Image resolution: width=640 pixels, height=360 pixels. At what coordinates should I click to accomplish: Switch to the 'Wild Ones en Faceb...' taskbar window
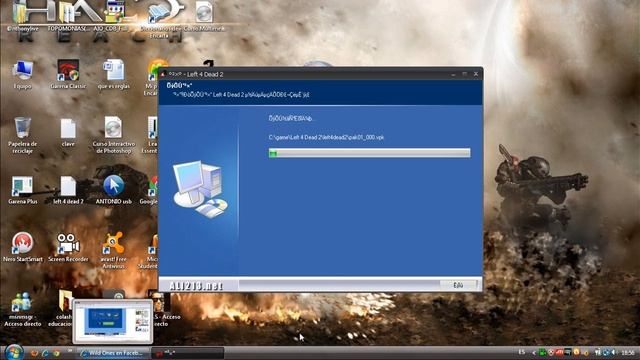click(x=113, y=353)
